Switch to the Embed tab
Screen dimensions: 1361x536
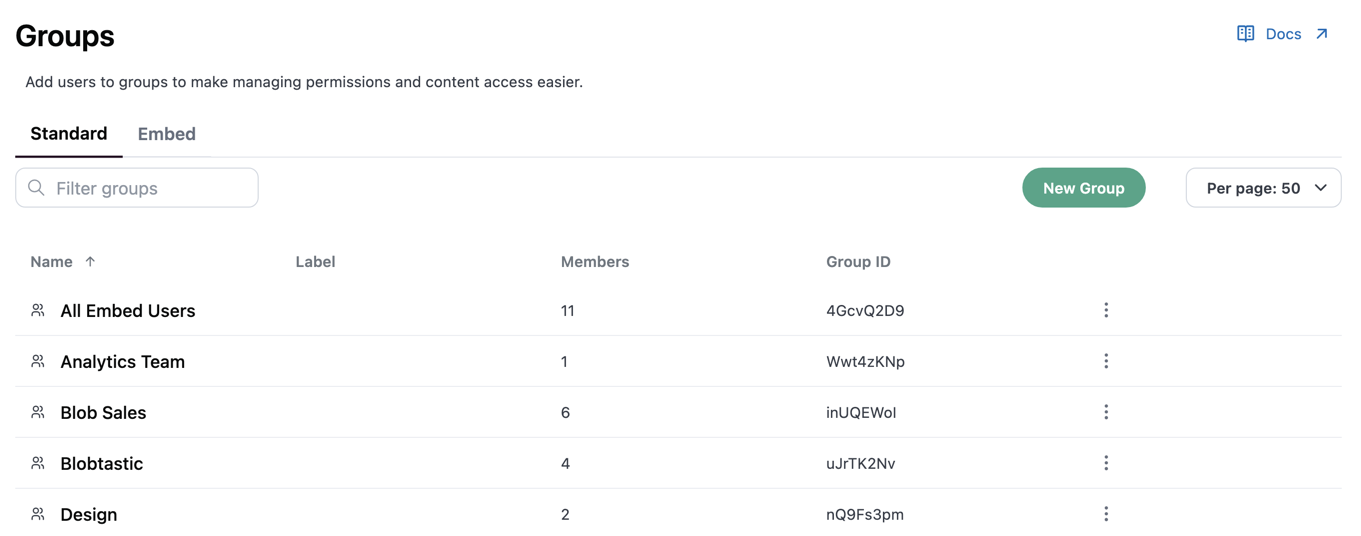167,134
